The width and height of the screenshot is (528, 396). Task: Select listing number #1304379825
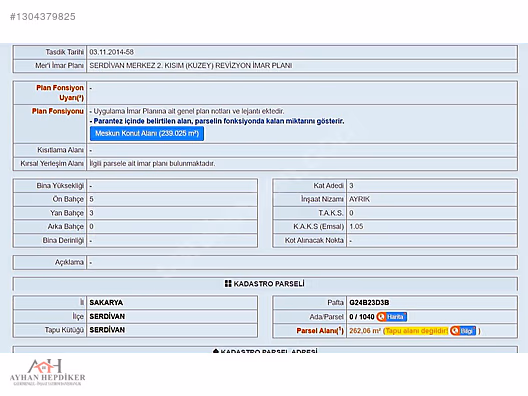(x=43, y=16)
